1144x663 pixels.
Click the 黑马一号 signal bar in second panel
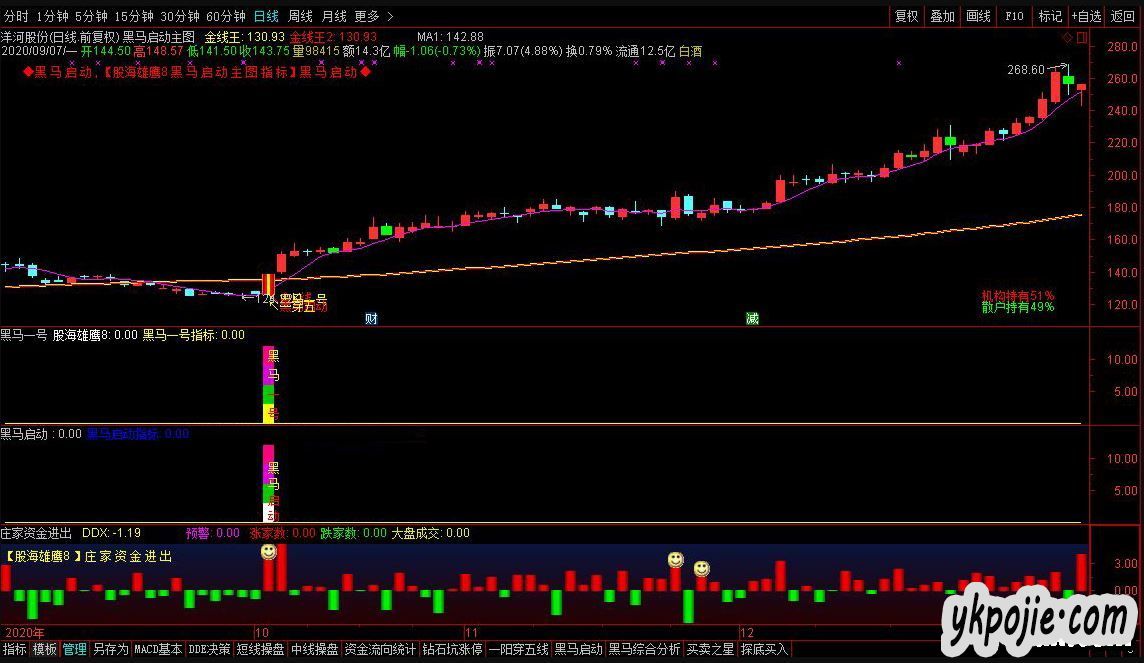tap(268, 384)
